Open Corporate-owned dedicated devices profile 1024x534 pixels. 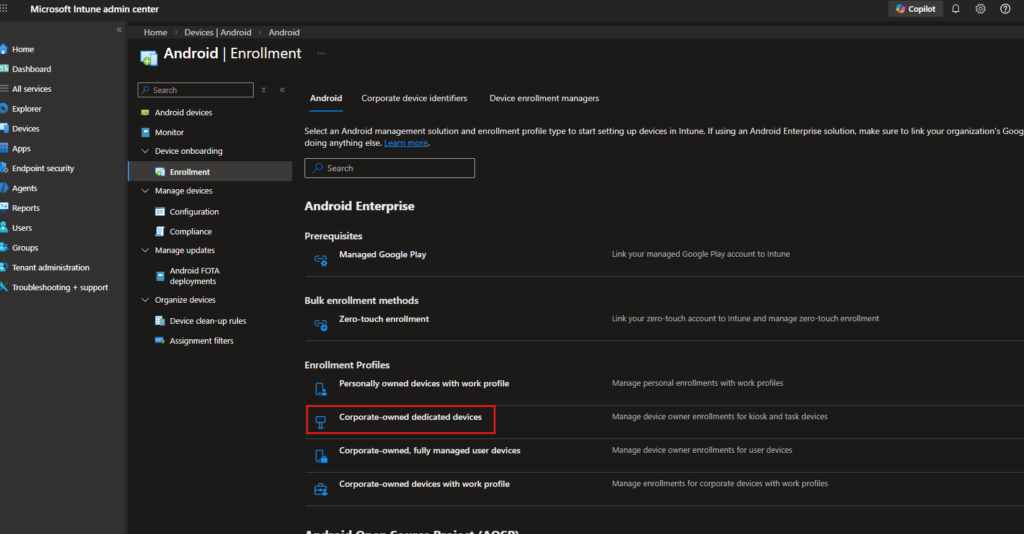(x=409, y=417)
